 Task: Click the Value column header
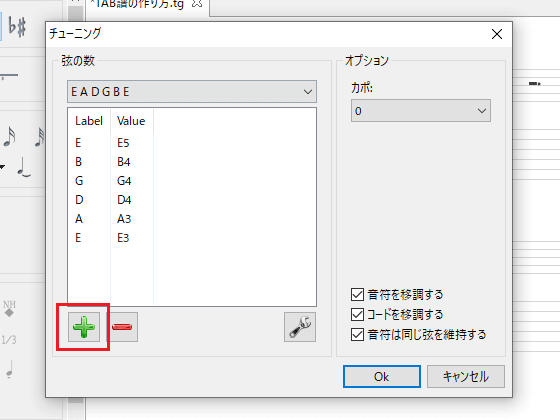pyautogui.click(x=131, y=121)
